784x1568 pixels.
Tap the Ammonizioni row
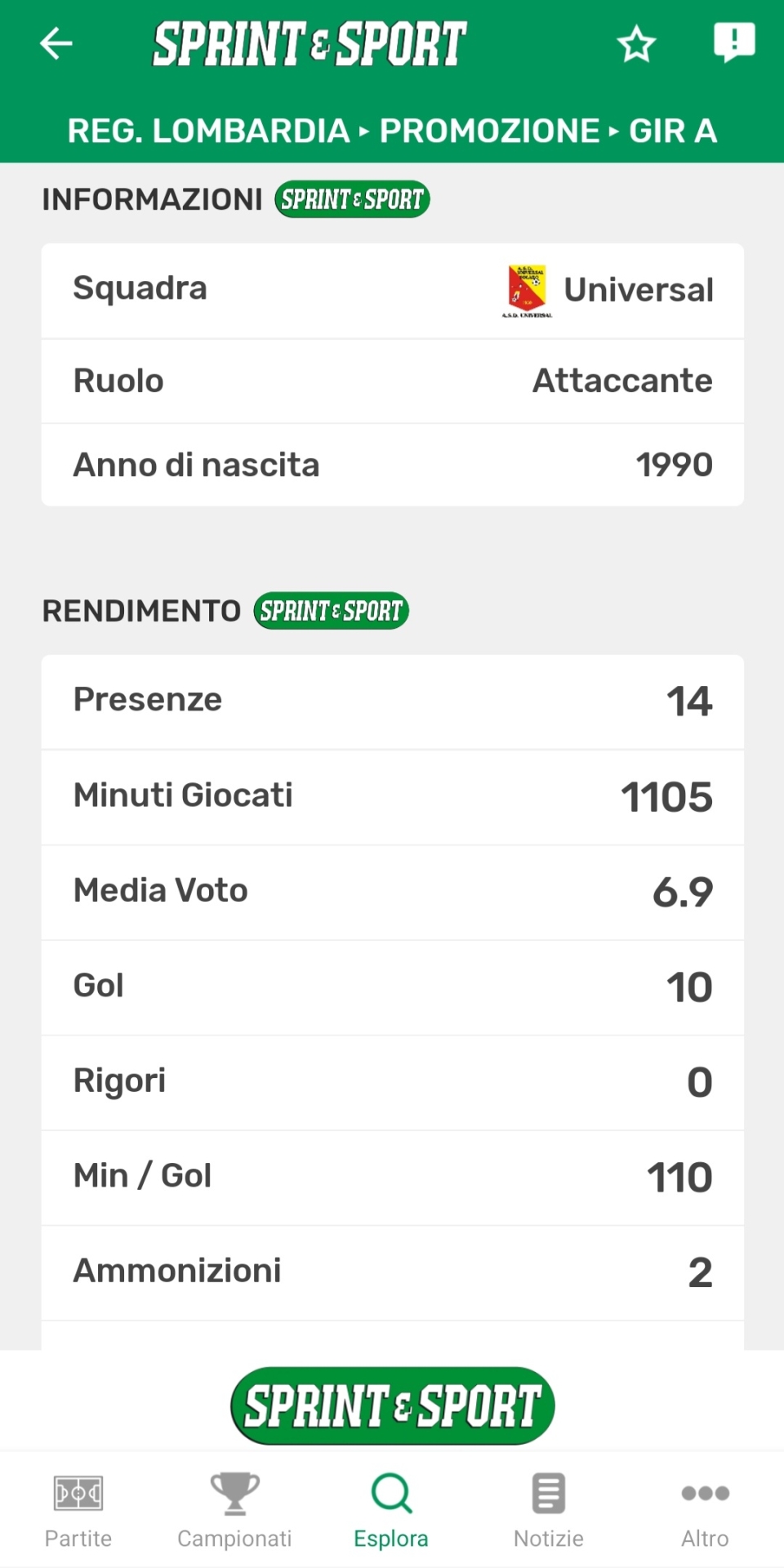[392, 1272]
